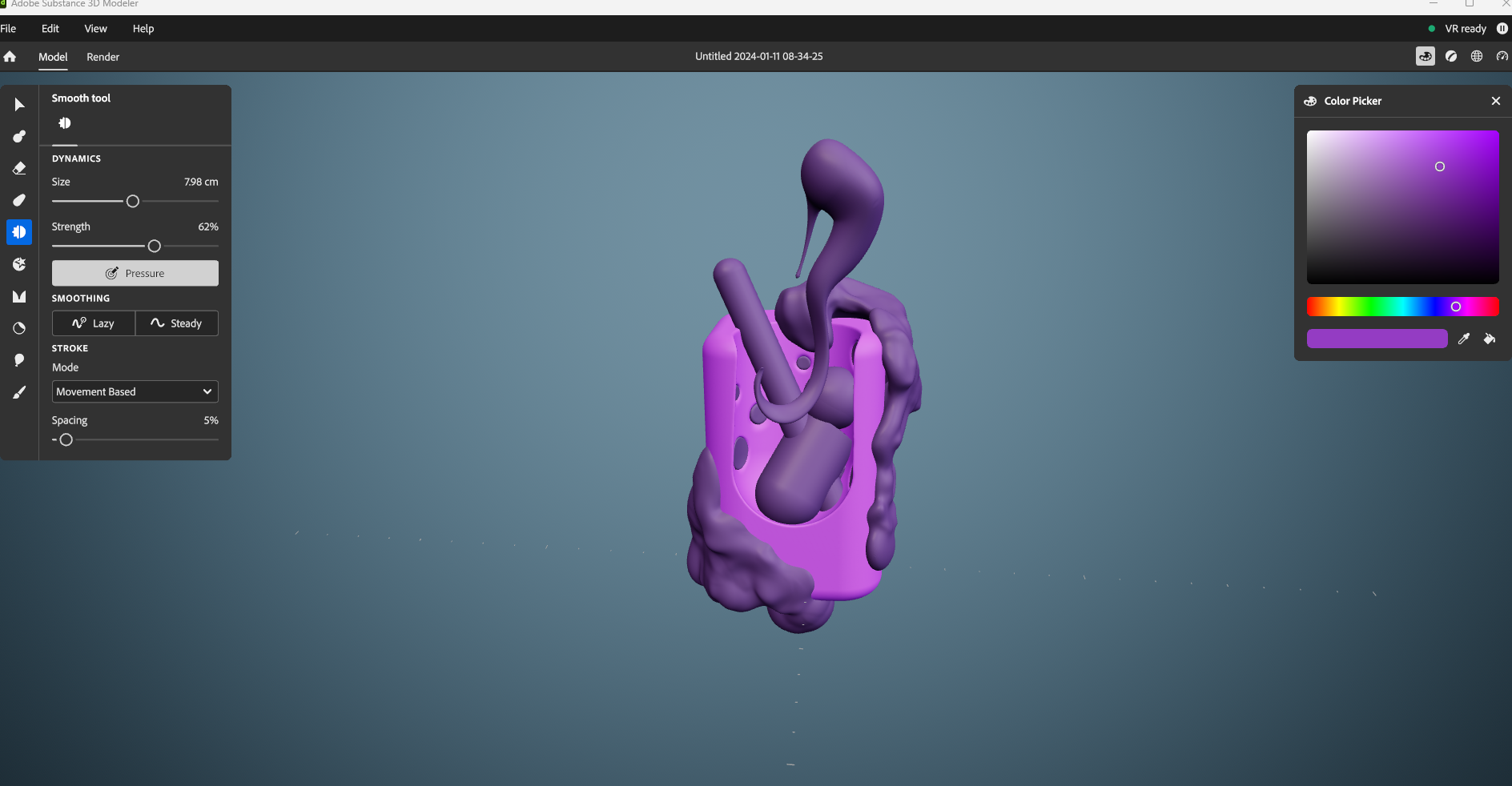Select the Clay tool
This screenshot has height=786, width=1512.
(x=19, y=137)
